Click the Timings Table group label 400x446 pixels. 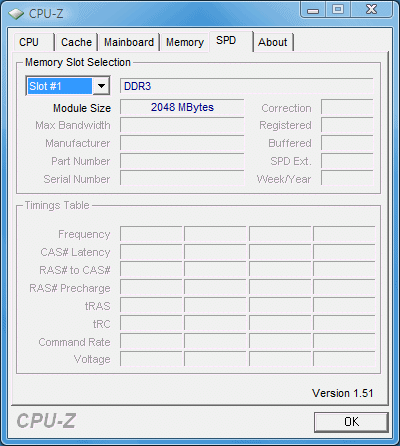click(57, 205)
